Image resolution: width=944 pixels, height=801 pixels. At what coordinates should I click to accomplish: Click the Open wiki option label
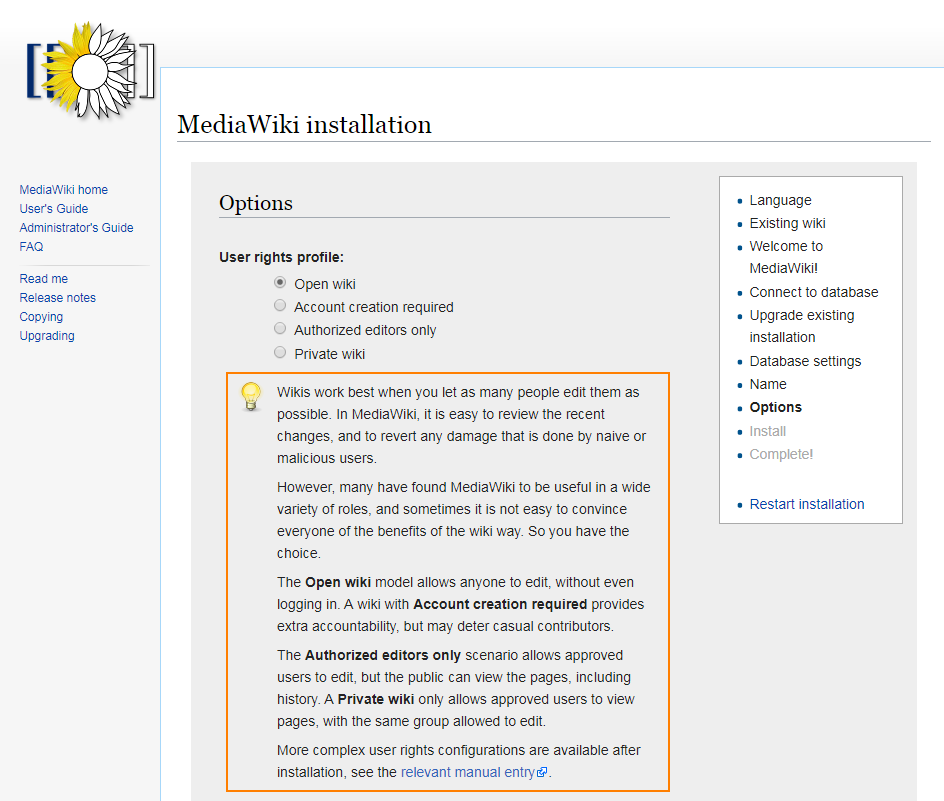(325, 284)
